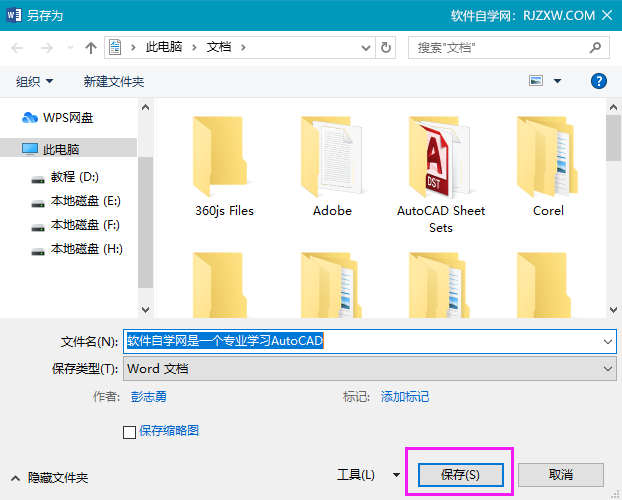The image size is (622, 500).
Task: Click the file list scrollbar thumb
Action: pos(613,138)
